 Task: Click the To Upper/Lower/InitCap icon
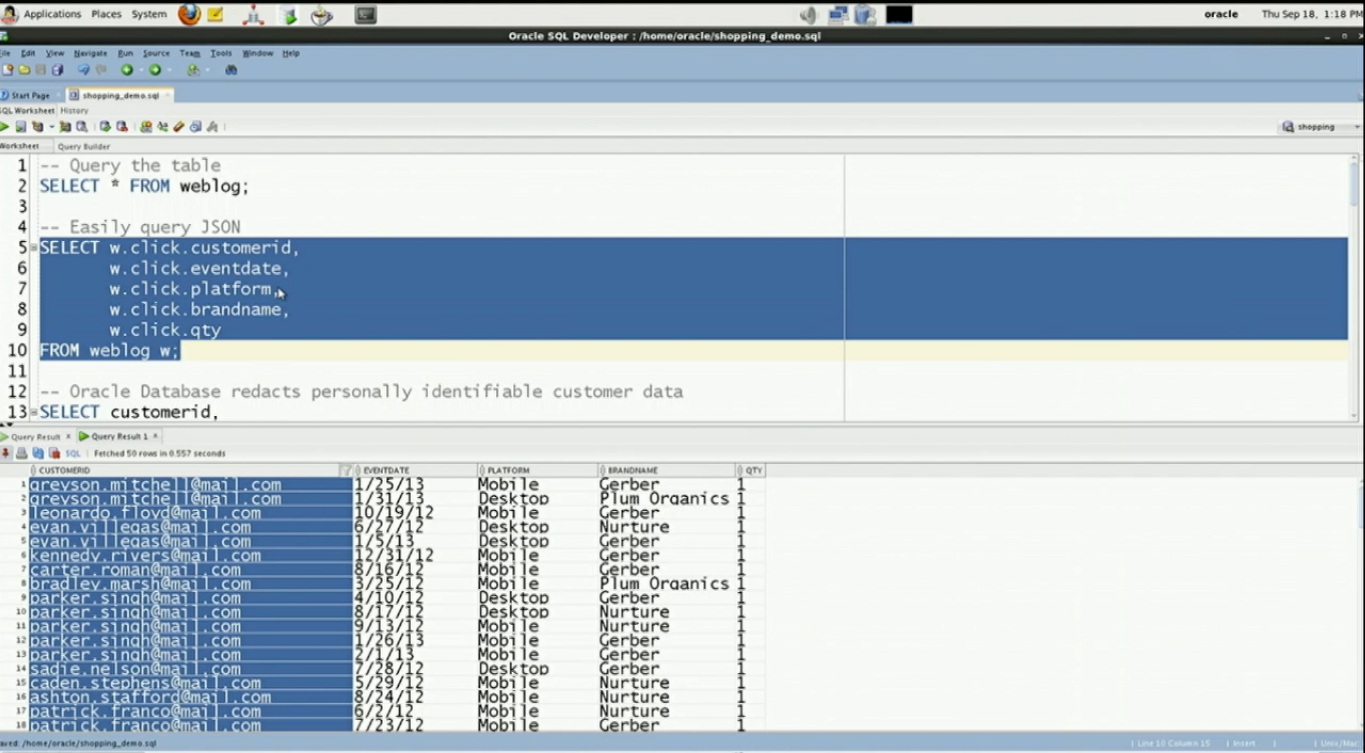pos(162,127)
